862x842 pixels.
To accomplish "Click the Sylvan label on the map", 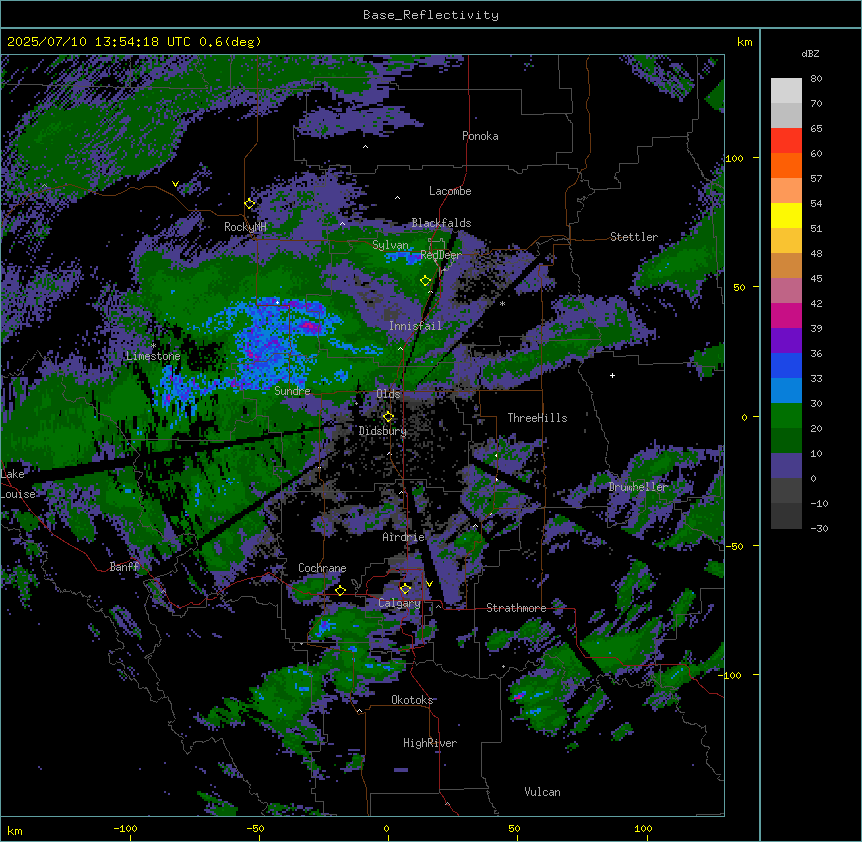I will point(390,245).
